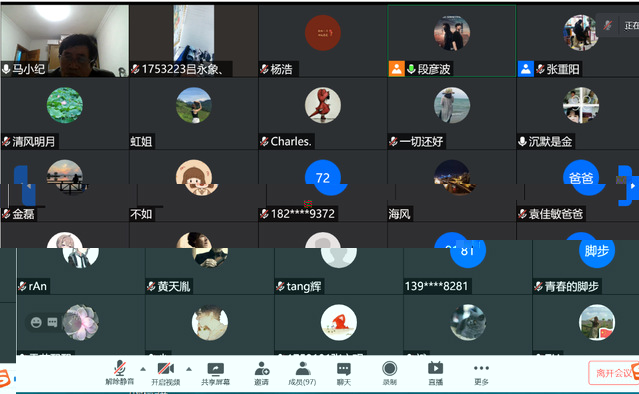Open the 邀请 invite icon
The image size is (639, 394).
click(x=262, y=373)
